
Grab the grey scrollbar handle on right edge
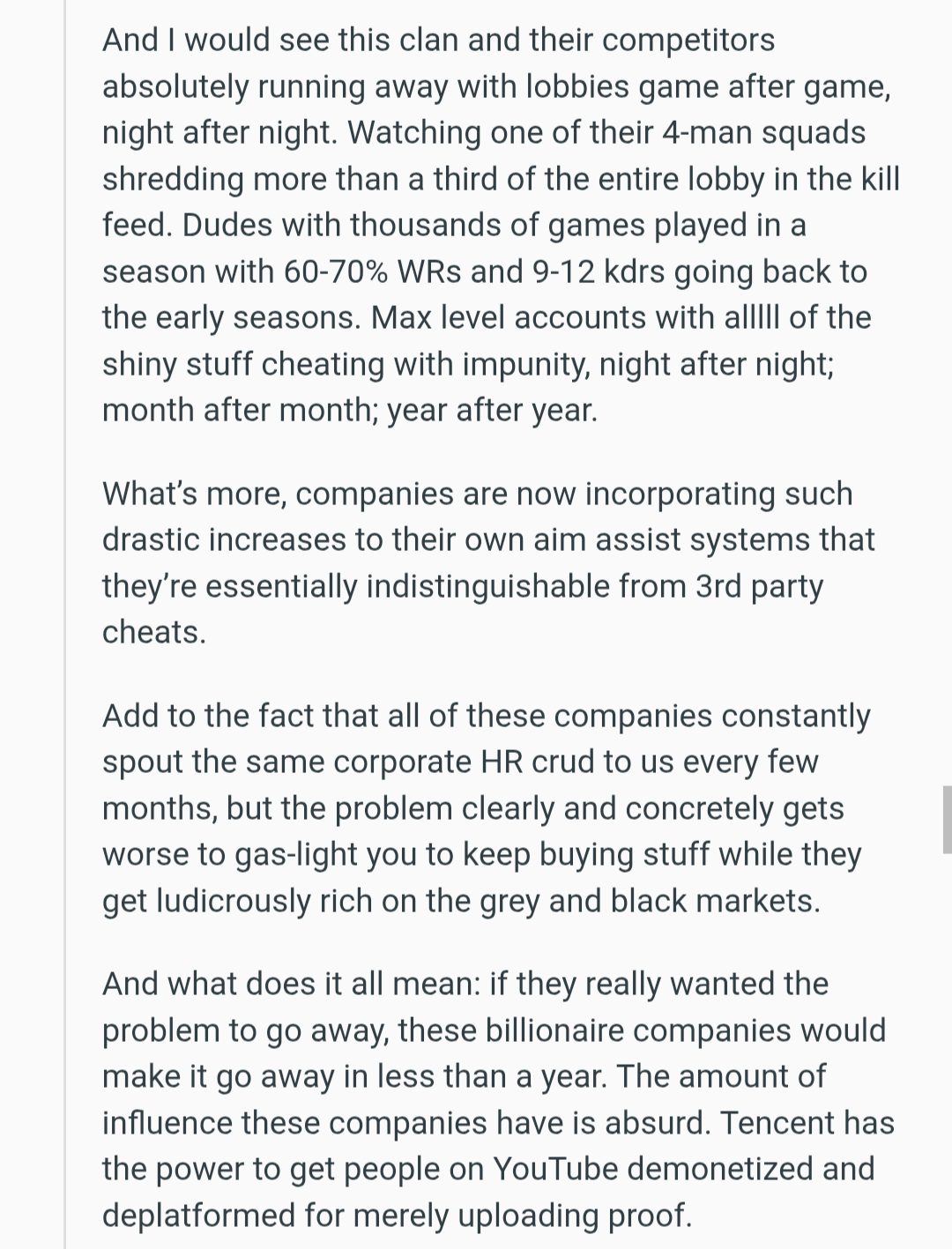947,819
